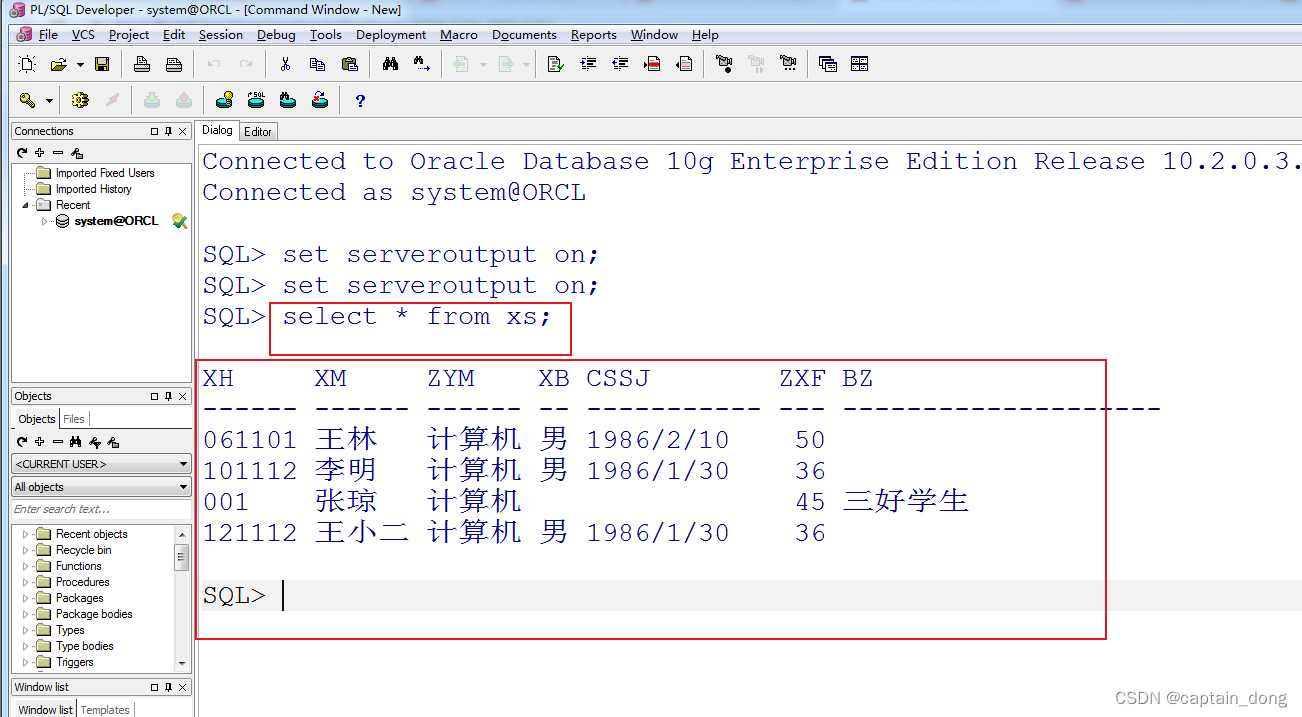Click the system@ORCL connection

click(115, 221)
